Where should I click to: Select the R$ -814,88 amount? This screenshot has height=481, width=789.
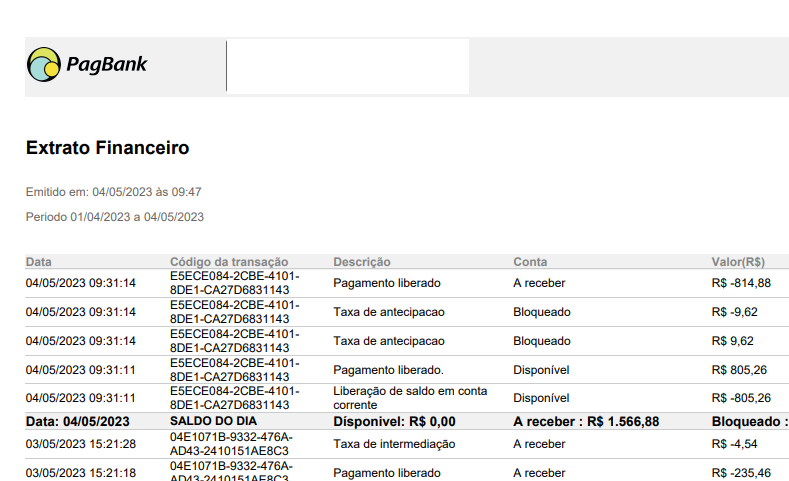[741, 283]
